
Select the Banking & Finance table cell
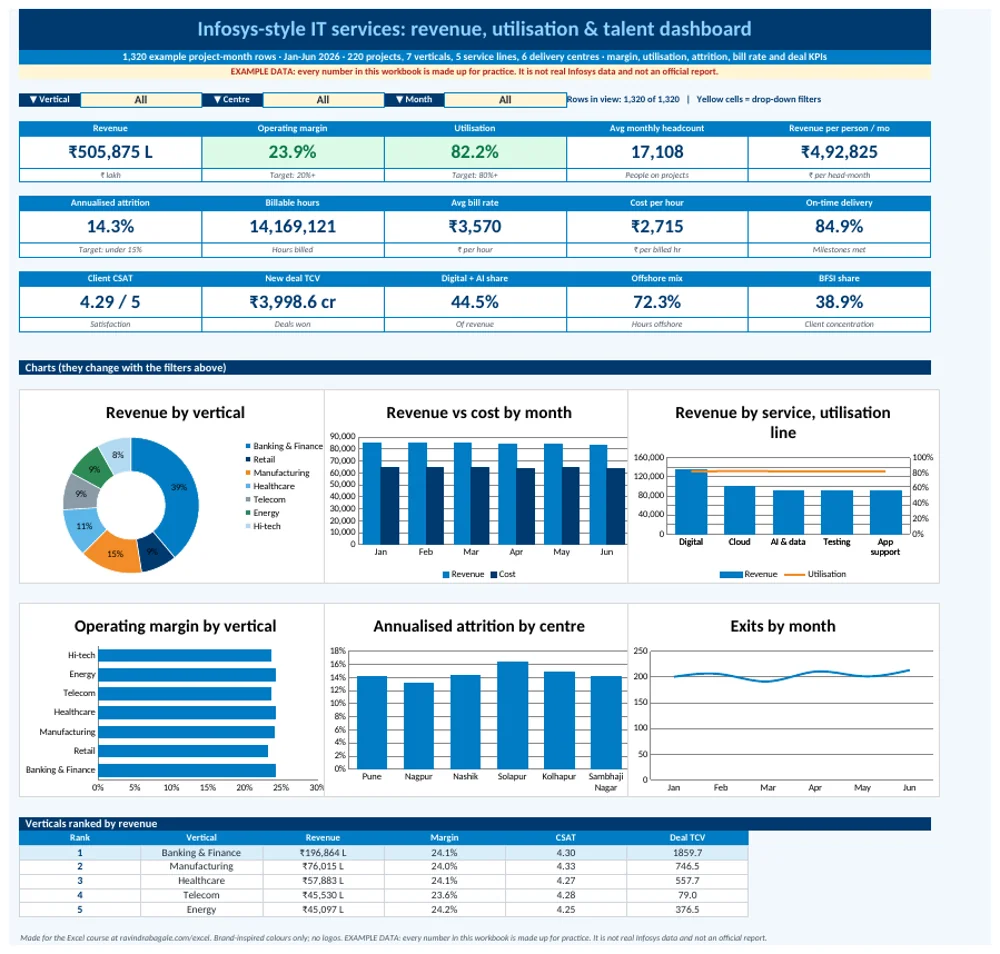click(x=202, y=853)
